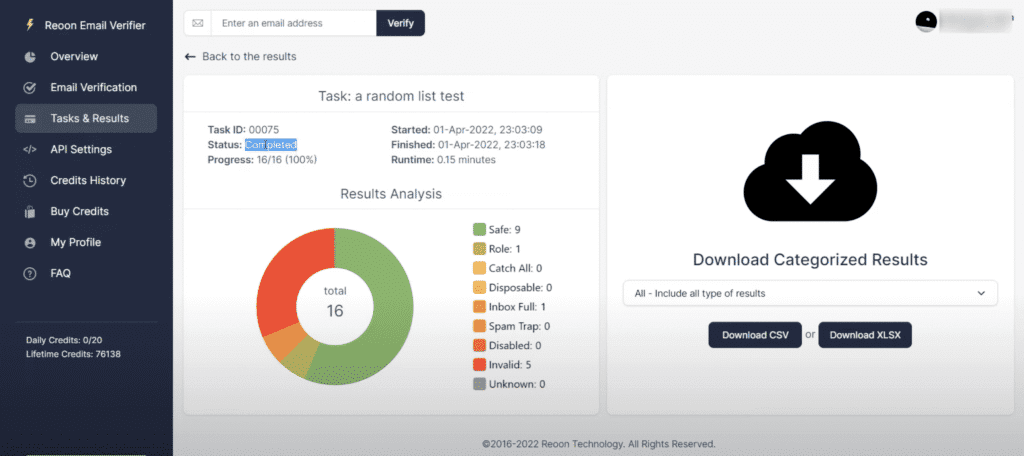Click the FAQ question mark icon
The image size is (1024, 456).
(30, 273)
